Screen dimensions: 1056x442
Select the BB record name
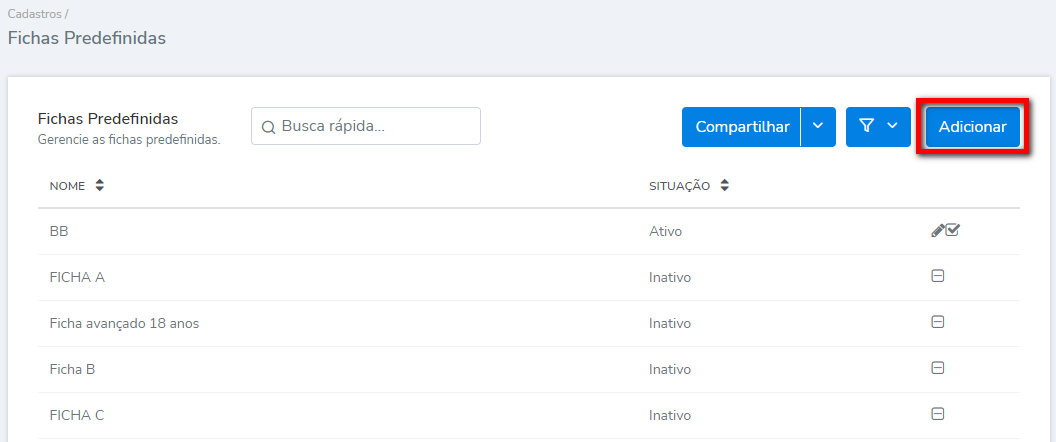[x=59, y=231]
